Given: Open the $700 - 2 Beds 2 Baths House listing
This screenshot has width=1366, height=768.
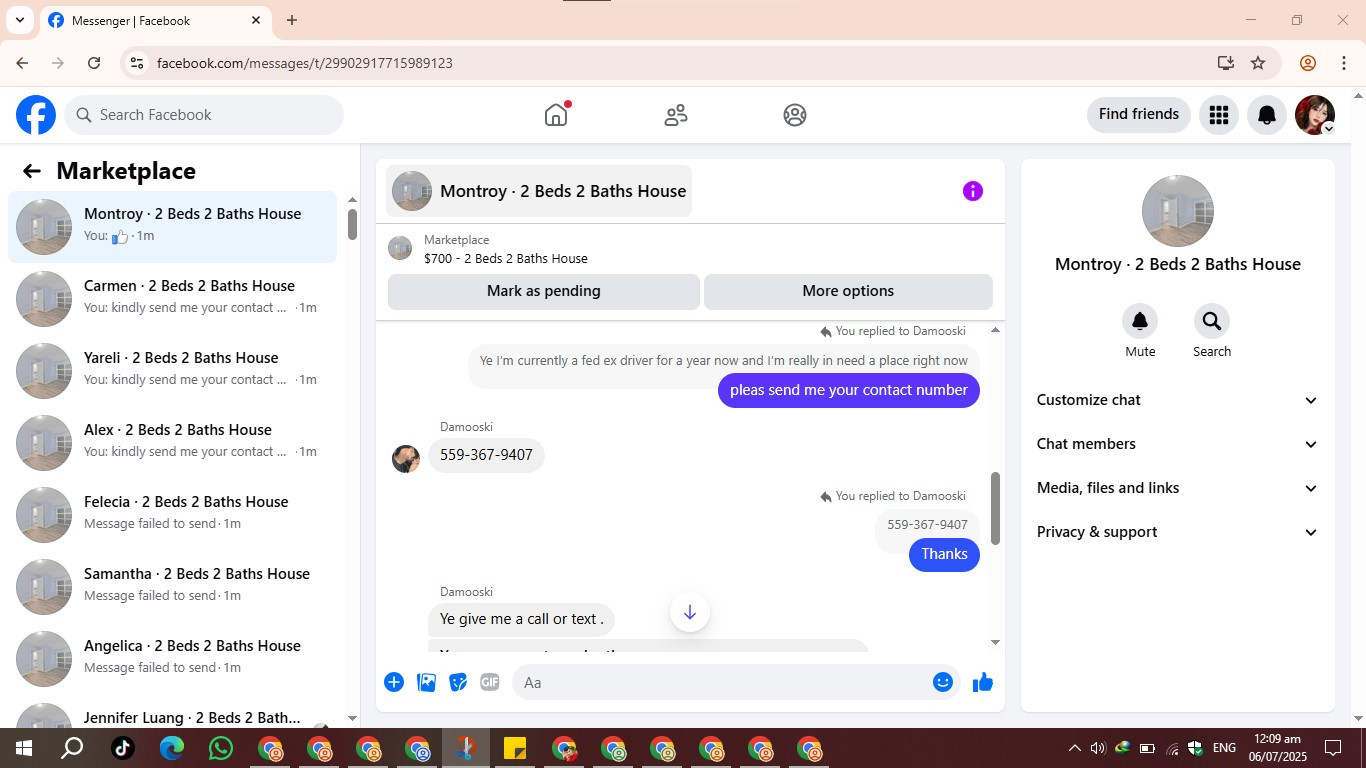Looking at the screenshot, I should coord(506,258).
